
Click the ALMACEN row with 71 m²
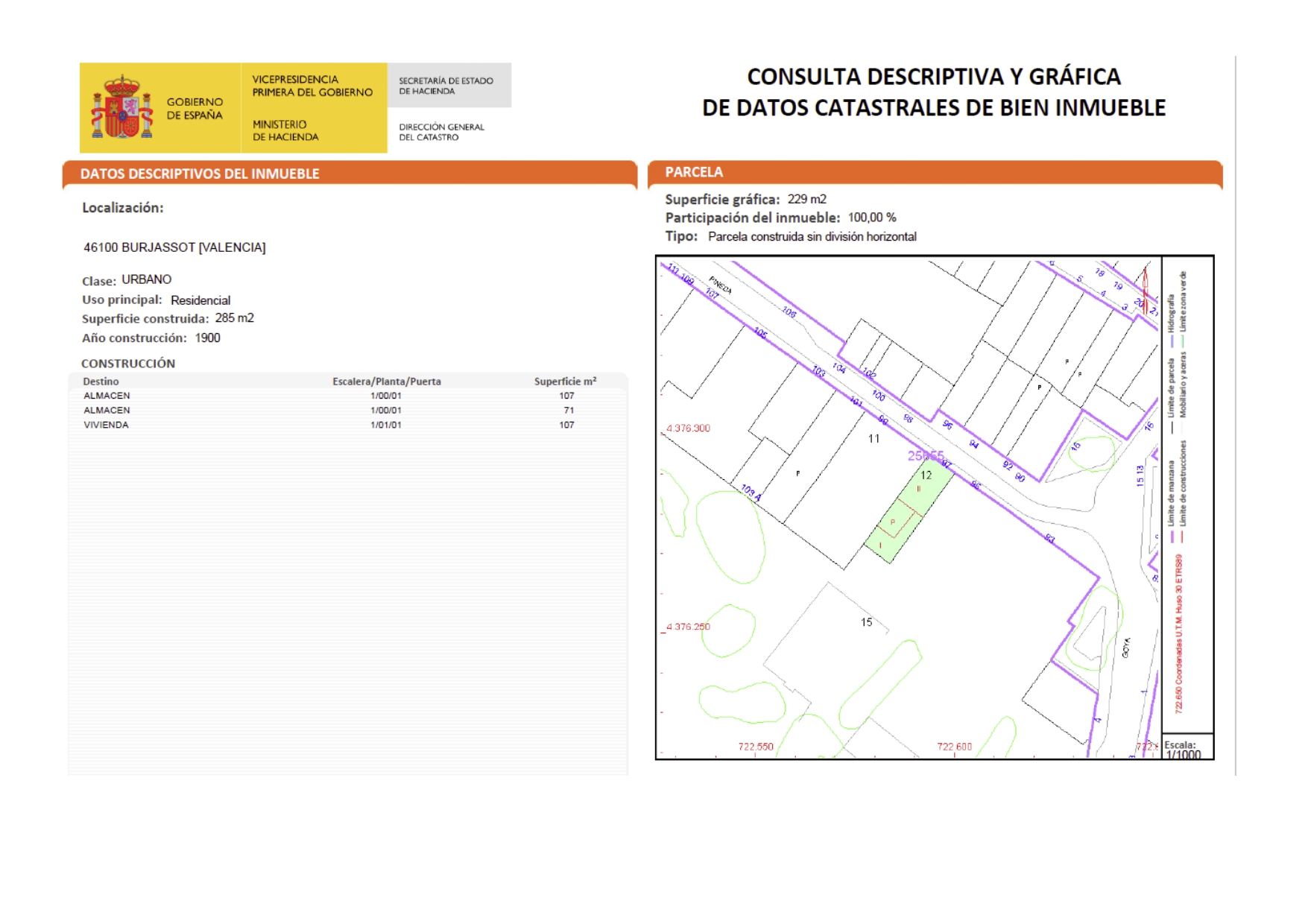107,411
